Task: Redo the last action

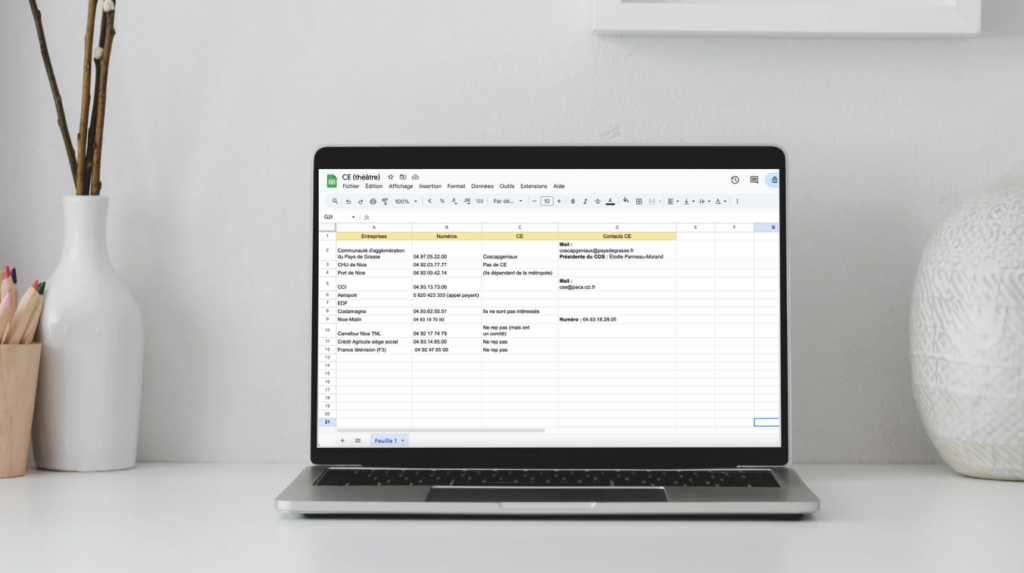Action: pyautogui.click(x=360, y=201)
